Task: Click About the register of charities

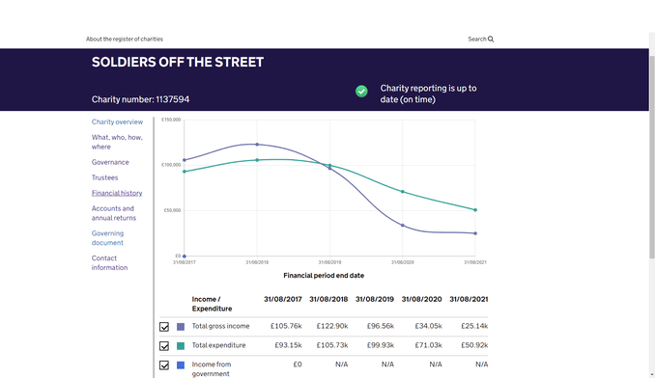Action: [124, 39]
